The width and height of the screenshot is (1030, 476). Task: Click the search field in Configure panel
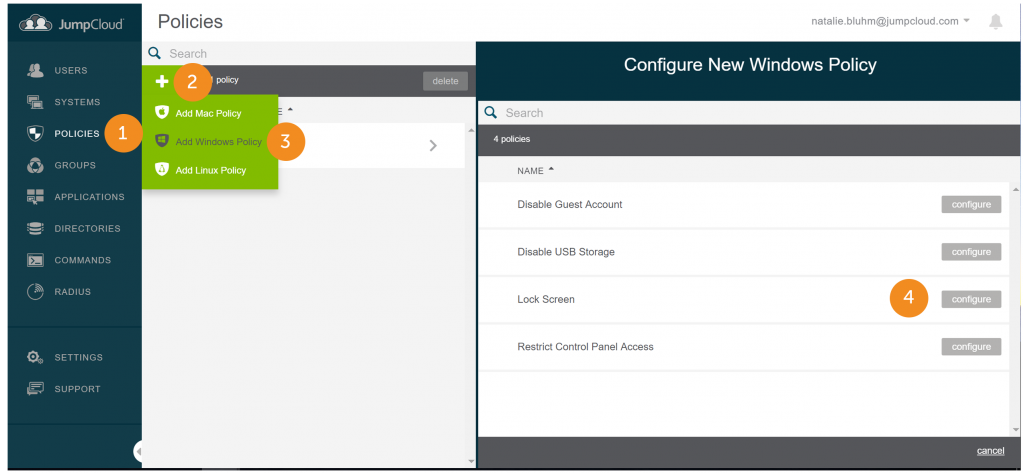740,113
